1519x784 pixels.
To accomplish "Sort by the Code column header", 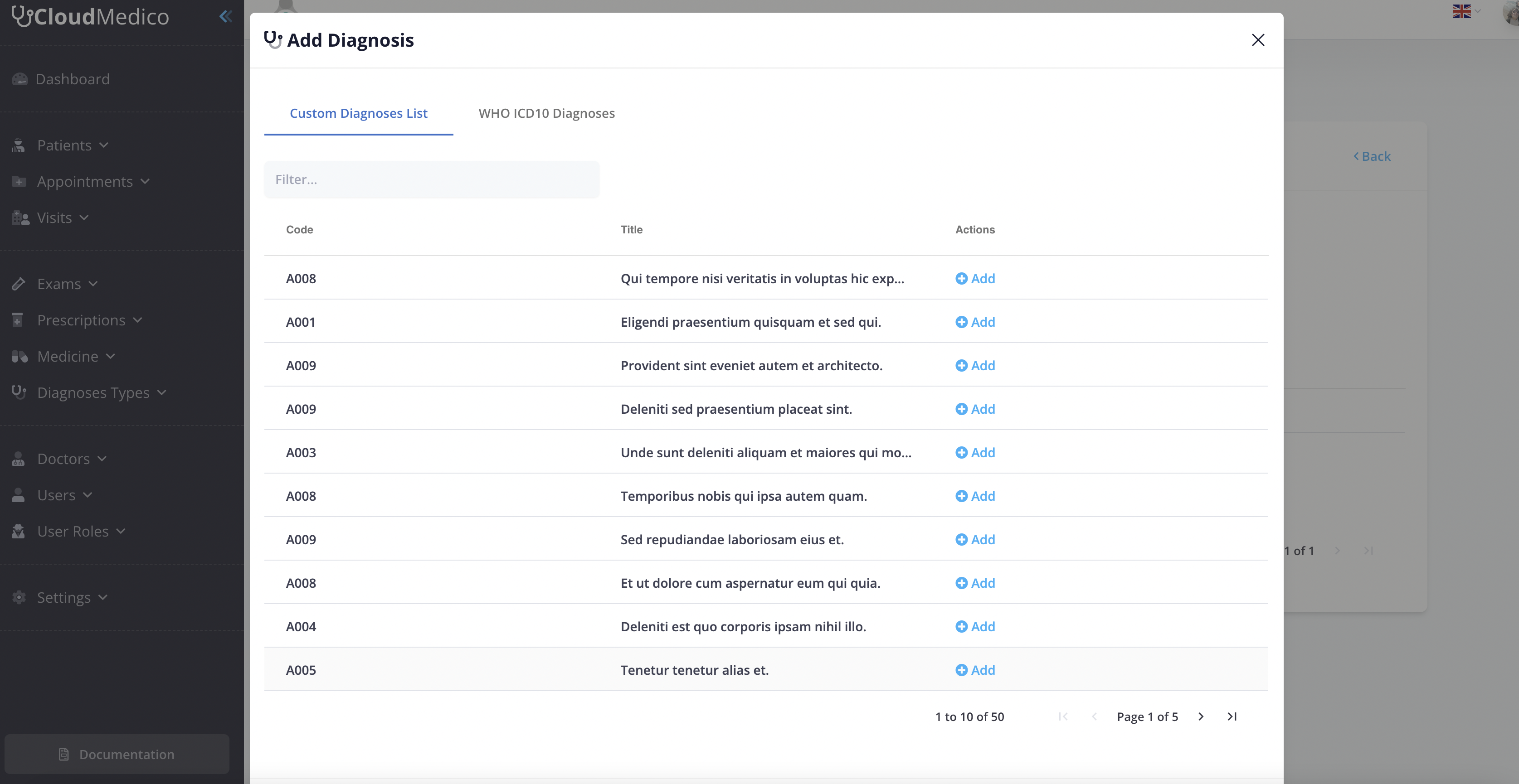I will point(300,229).
